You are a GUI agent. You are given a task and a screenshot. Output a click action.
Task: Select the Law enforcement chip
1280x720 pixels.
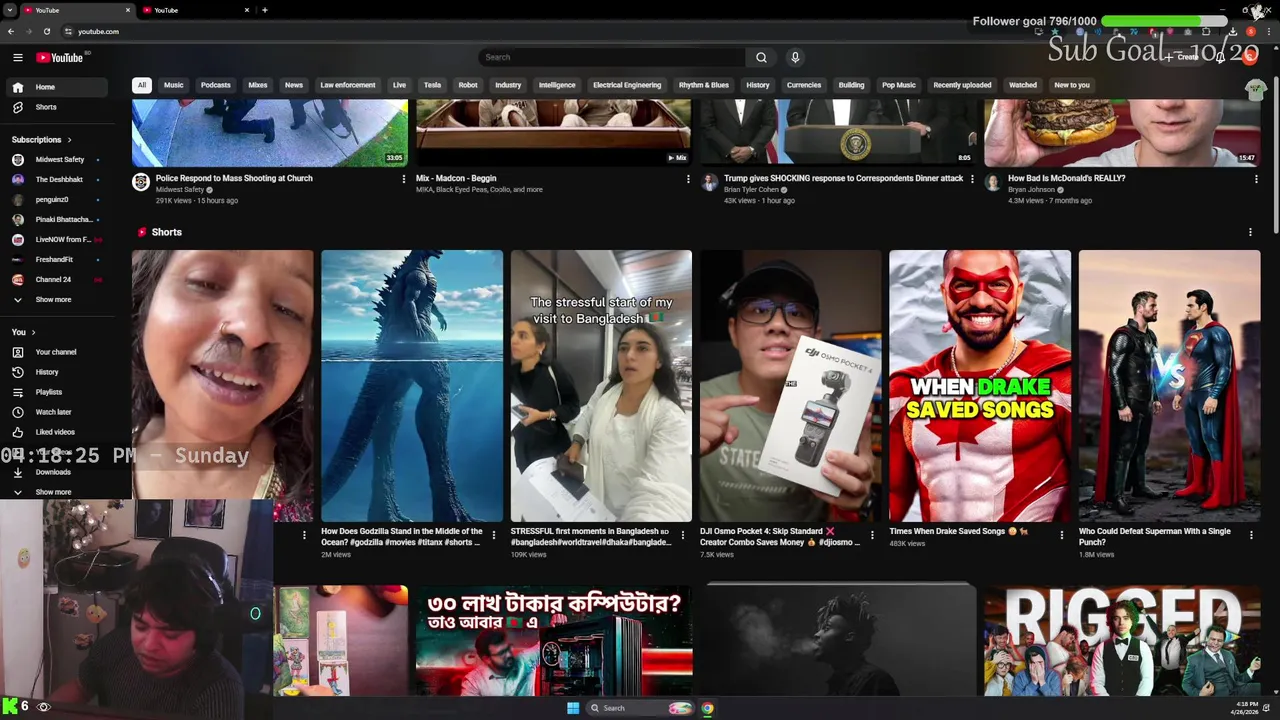[x=348, y=85]
